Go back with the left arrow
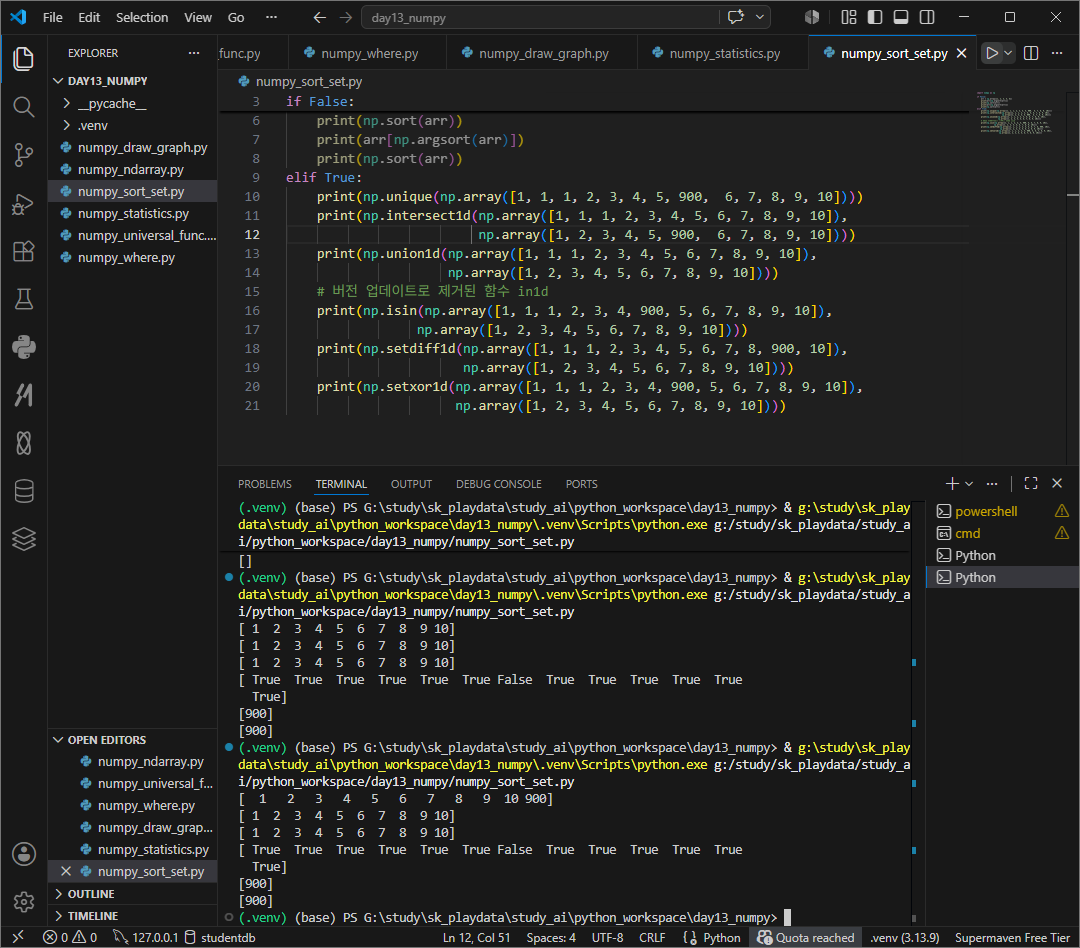The image size is (1080, 948). point(320,17)
